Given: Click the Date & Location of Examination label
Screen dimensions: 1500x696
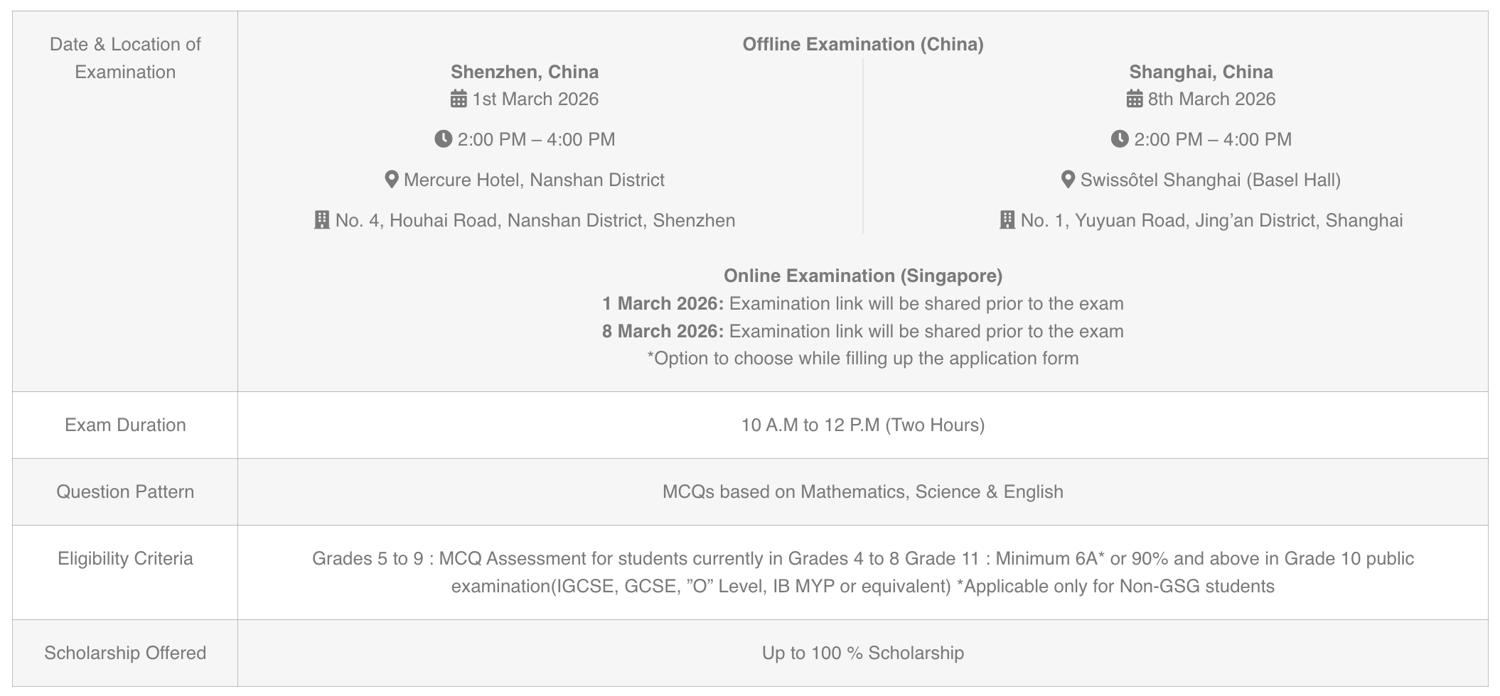Looking at the screenshot, I should (125, 58).
